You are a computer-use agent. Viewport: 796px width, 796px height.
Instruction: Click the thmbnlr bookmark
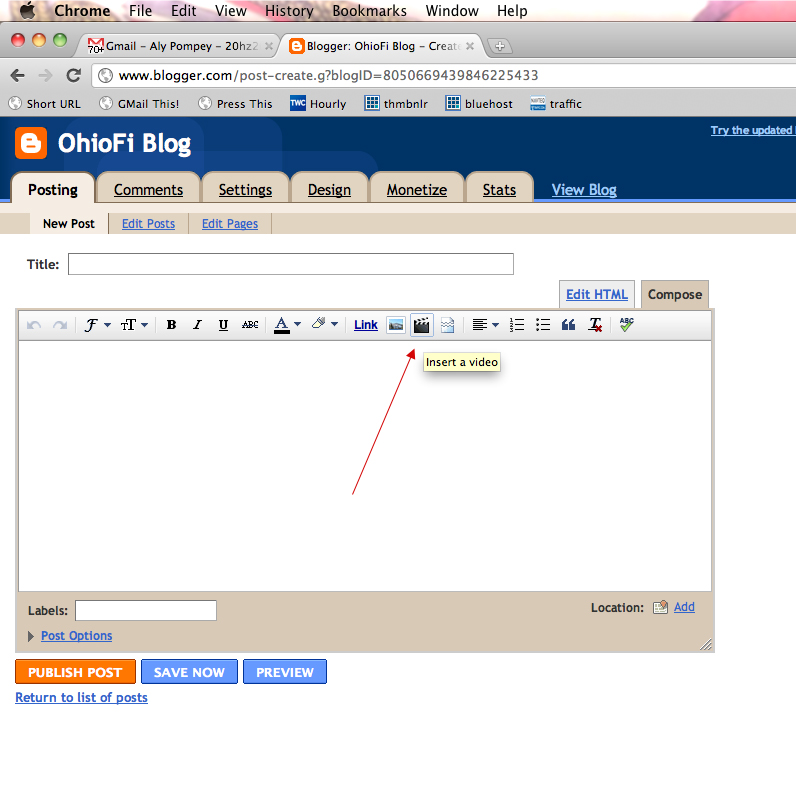(396, 104)
